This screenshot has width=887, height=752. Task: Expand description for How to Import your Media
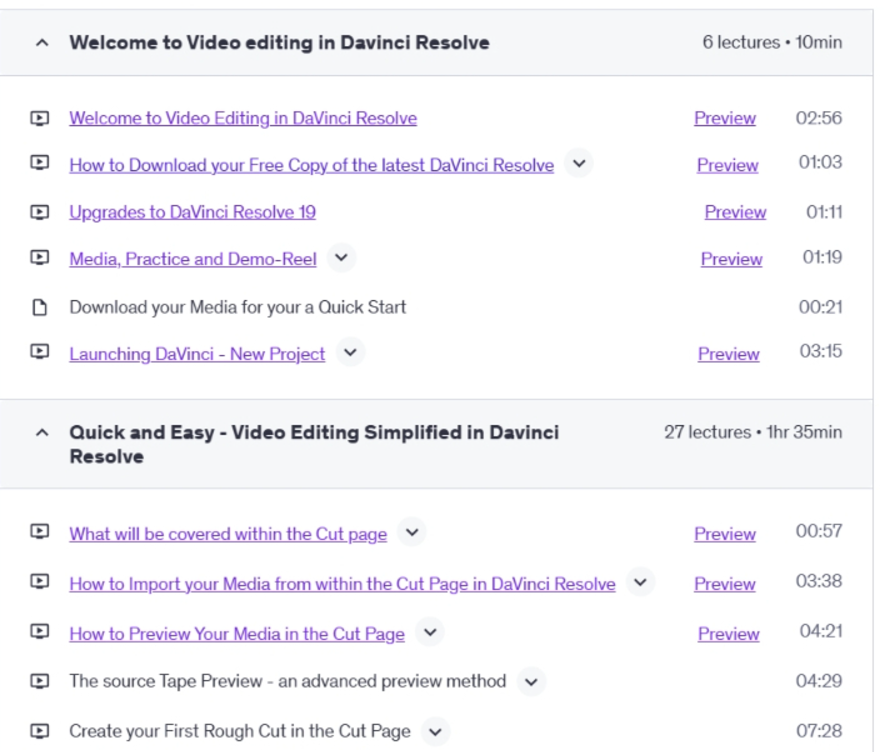(640, 582)
